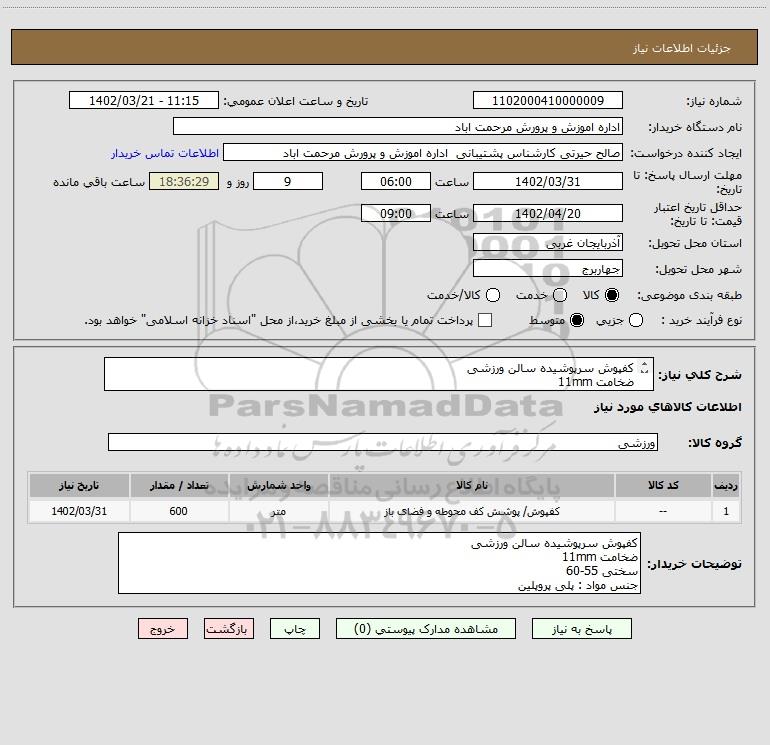The width and height of the screenshot is (770, 745).
Task: Select the کالا radio button
Action: [x=612, y=295]
